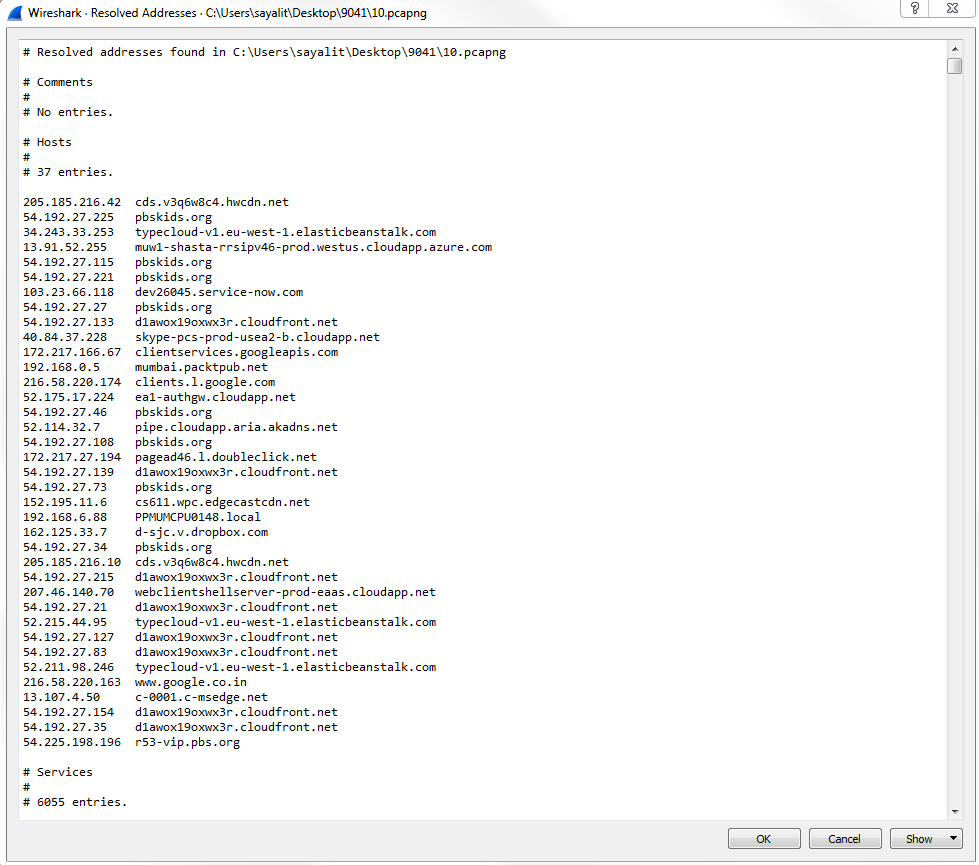Click the 34.243.33.253 typecloud-v1 elasticbeanstalk hostname
This screenshot has width=979, height=865.
pyautogui.click(x=285, y=232)
